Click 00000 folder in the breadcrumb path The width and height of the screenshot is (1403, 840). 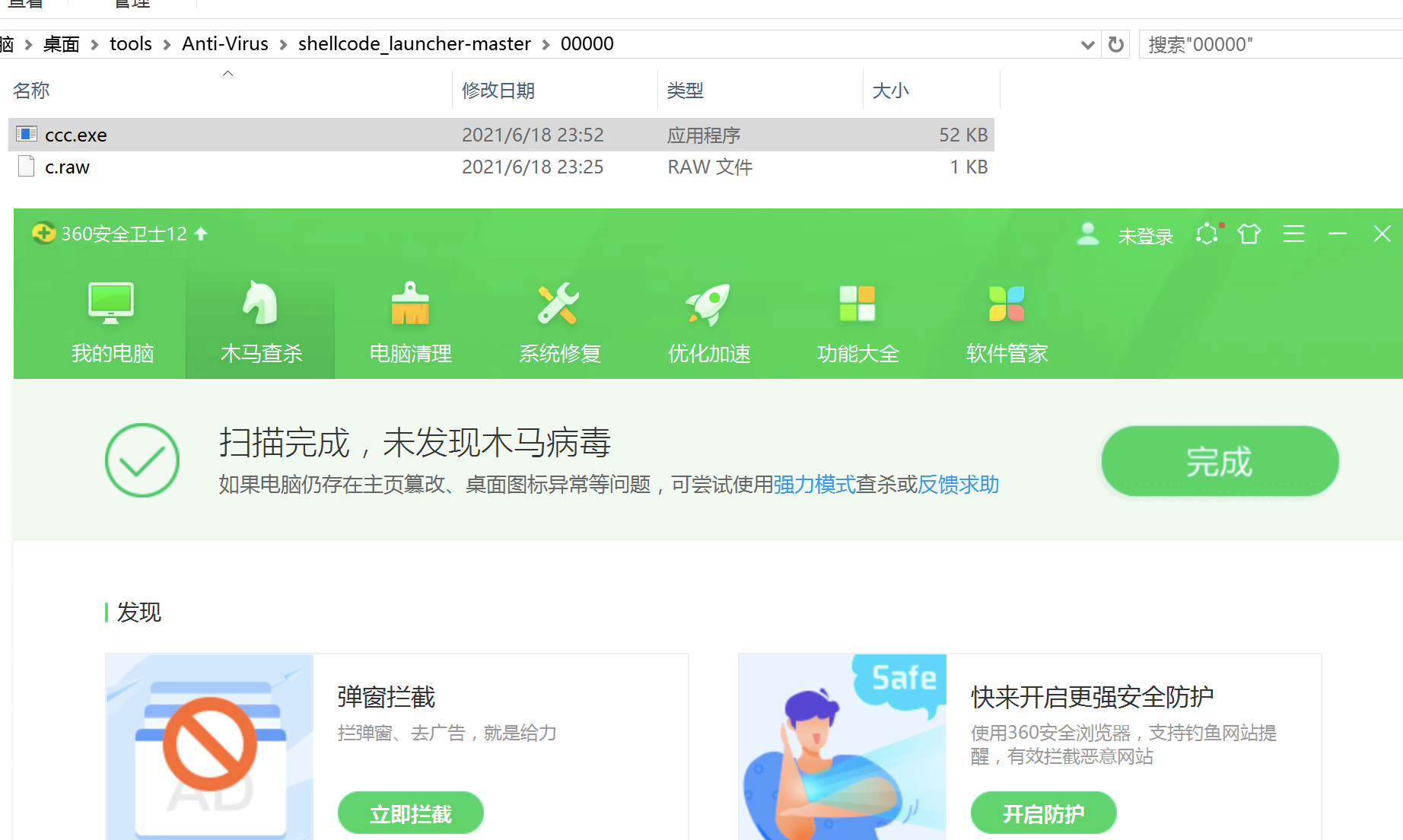587,44
